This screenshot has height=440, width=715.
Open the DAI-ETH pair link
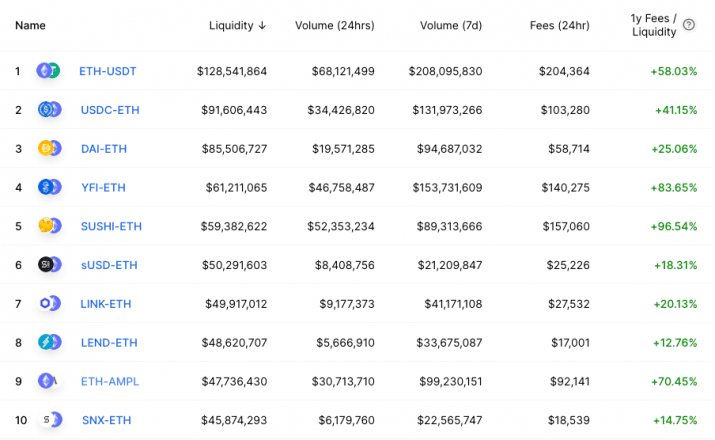[104, 149]
